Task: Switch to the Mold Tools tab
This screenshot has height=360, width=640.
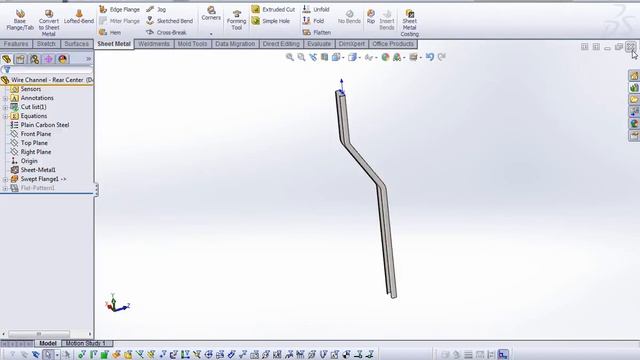Action: coord(192,44)
